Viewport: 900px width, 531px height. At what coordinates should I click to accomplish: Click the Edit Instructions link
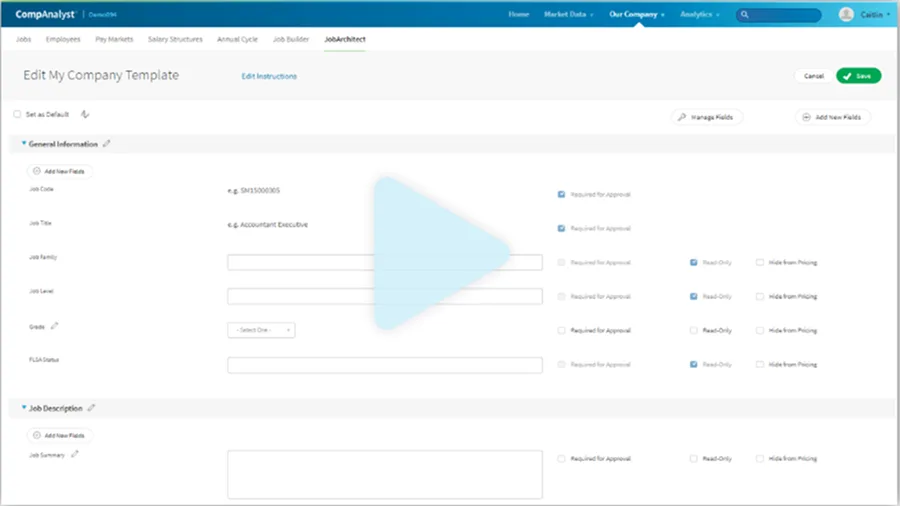click(269, 76)
